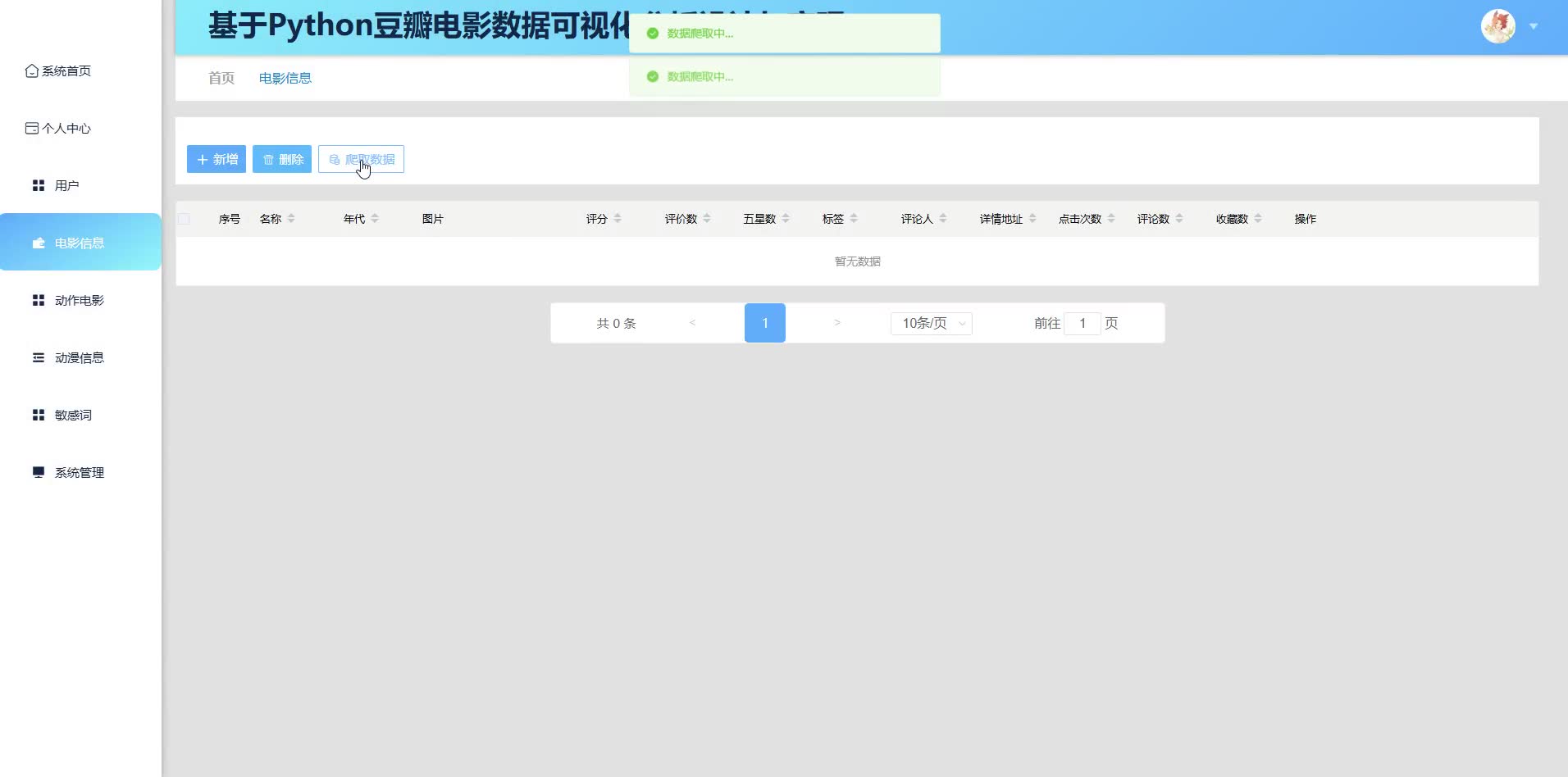This screenshot has width=1568, height=777.
Task: Open 动作电影 in sidebar menu
Action: 80,301
